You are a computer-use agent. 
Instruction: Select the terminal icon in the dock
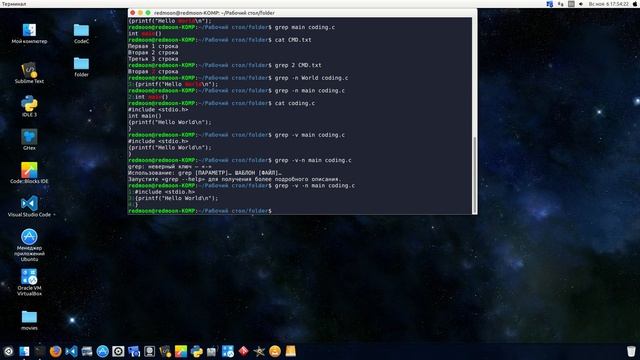[40, 351]
